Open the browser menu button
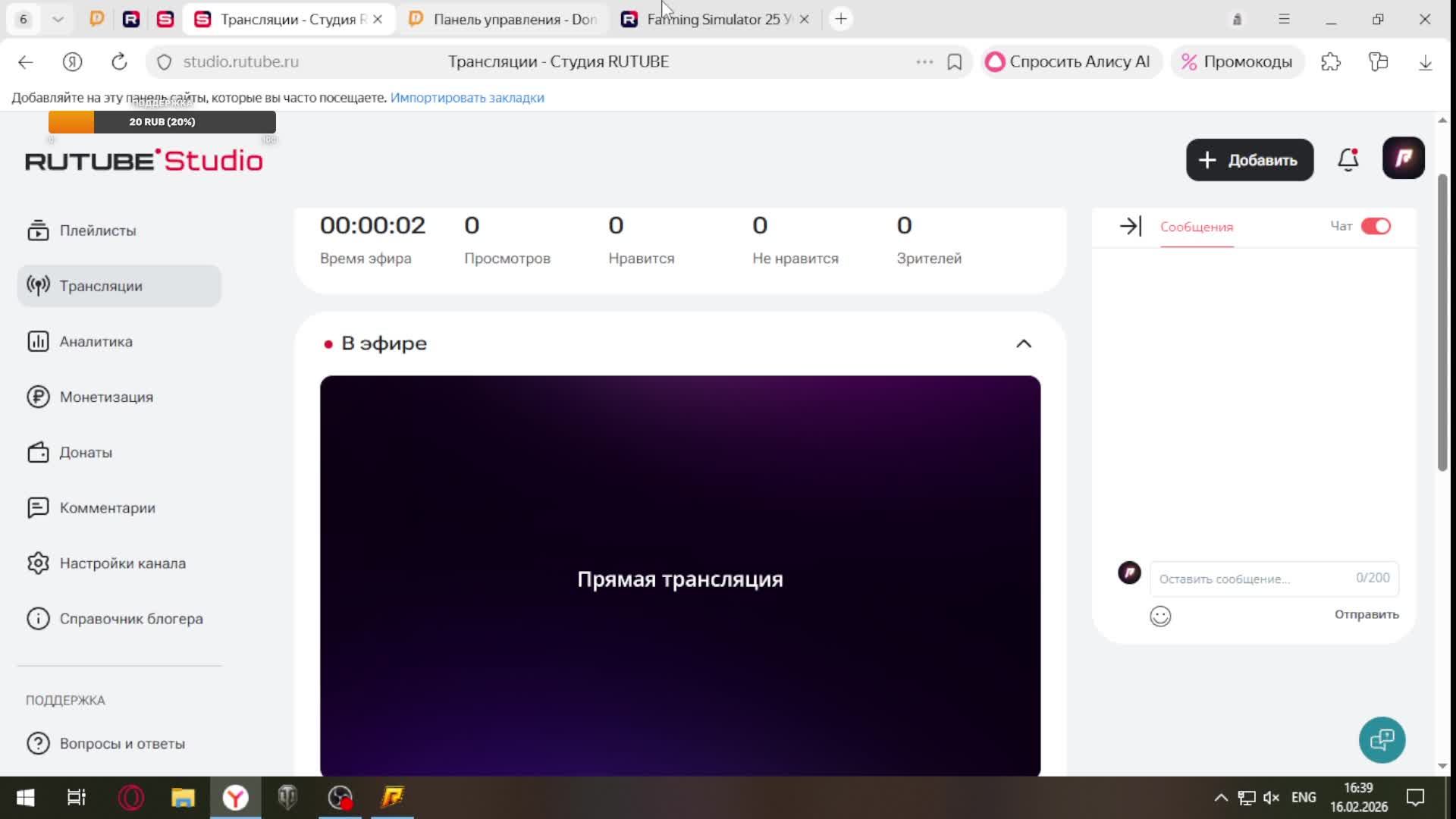The width and height of the screenshot is (1456, 819). point(1284,18)
